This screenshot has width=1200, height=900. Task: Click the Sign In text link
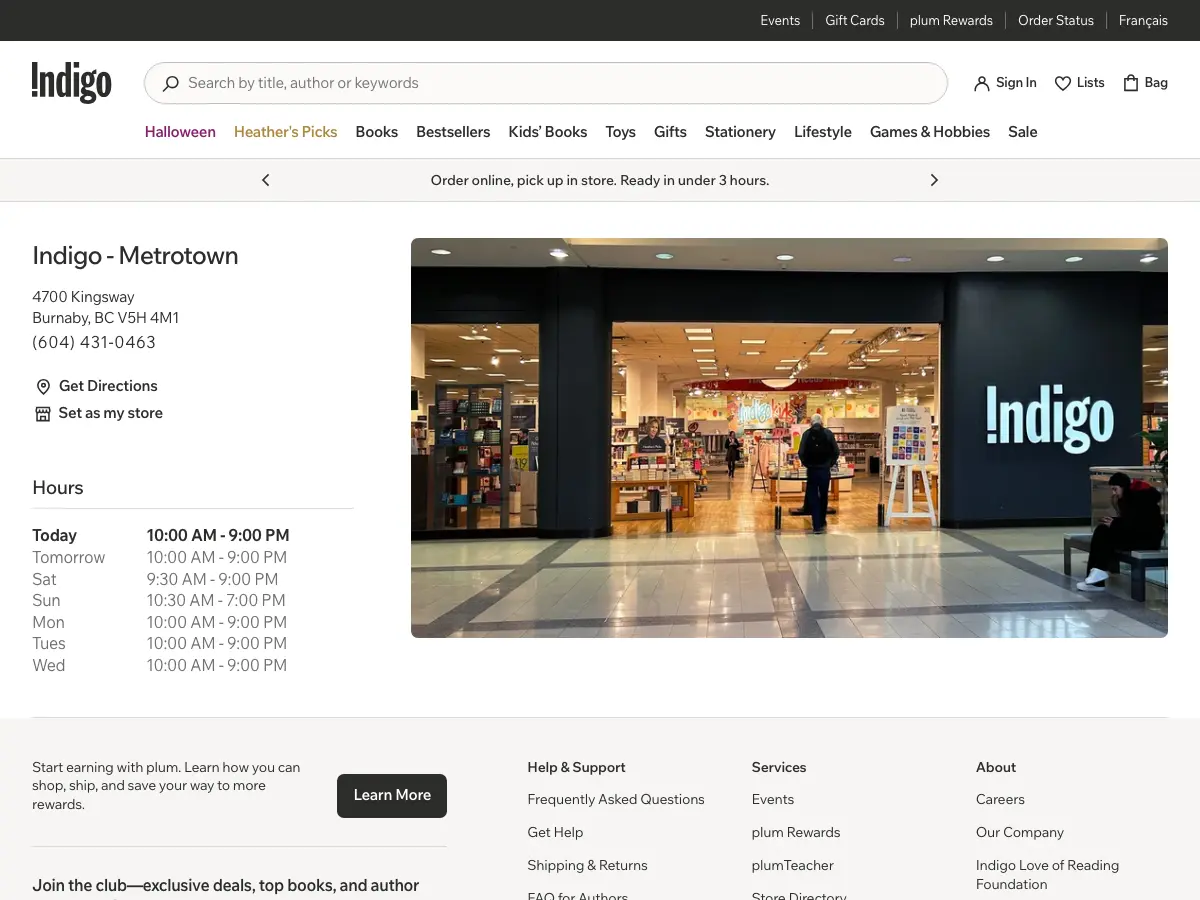pyautogui.click(x=1016, y=83)
